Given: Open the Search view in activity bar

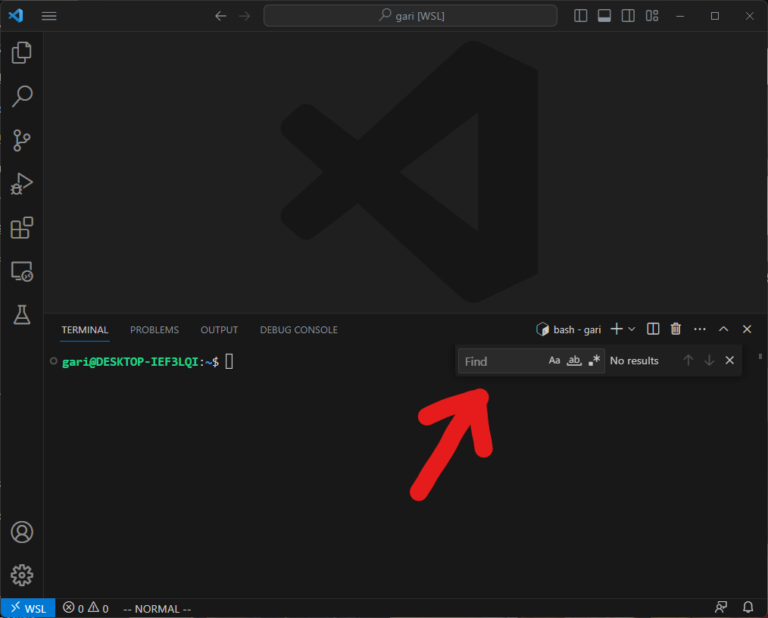Looking at the screenshot, I should click(x=22, y=96).
